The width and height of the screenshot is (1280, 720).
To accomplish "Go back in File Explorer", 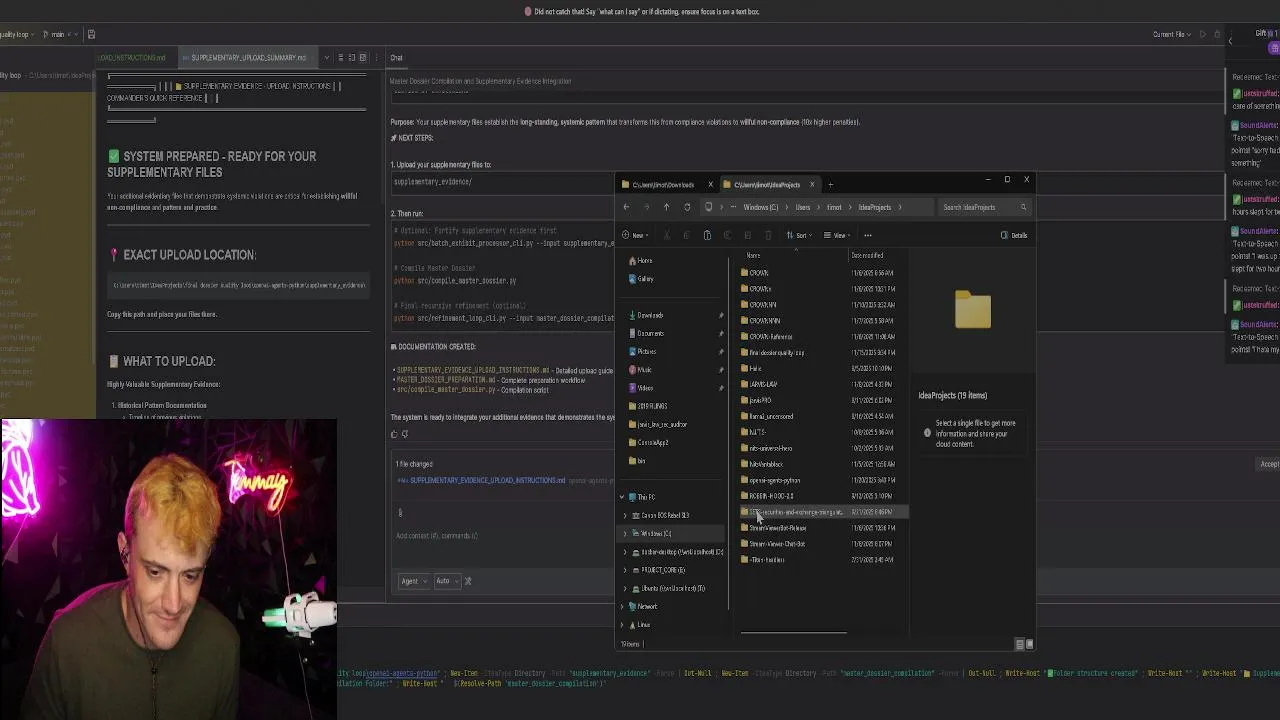I will [626, 207].
